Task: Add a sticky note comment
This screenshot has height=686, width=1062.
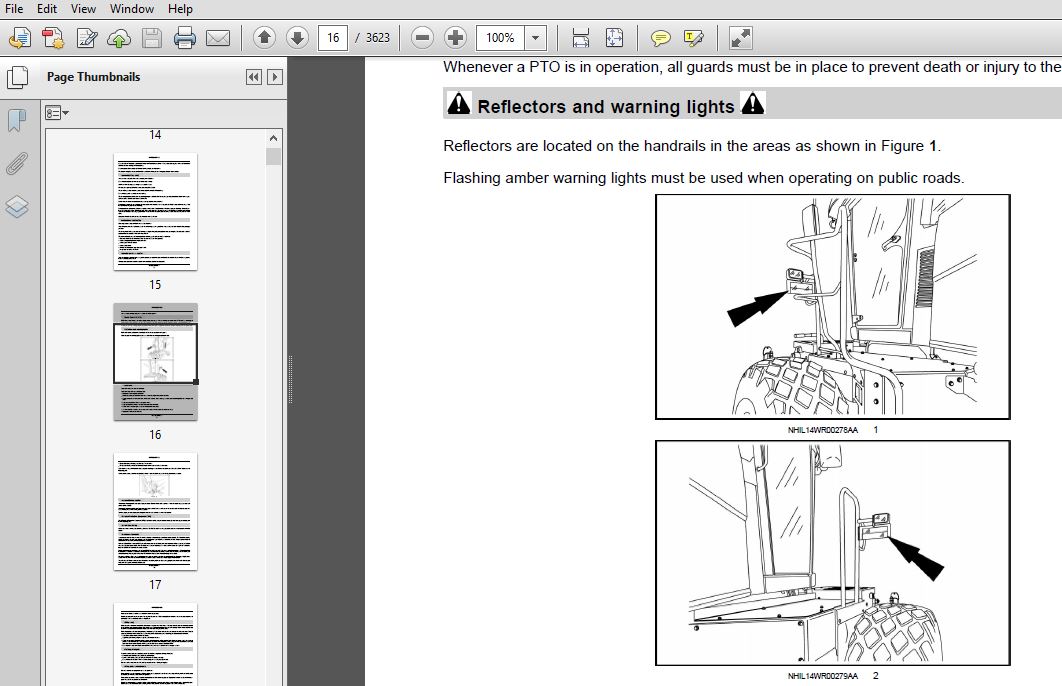Action: pyautogui.click(x=660, y=38)
